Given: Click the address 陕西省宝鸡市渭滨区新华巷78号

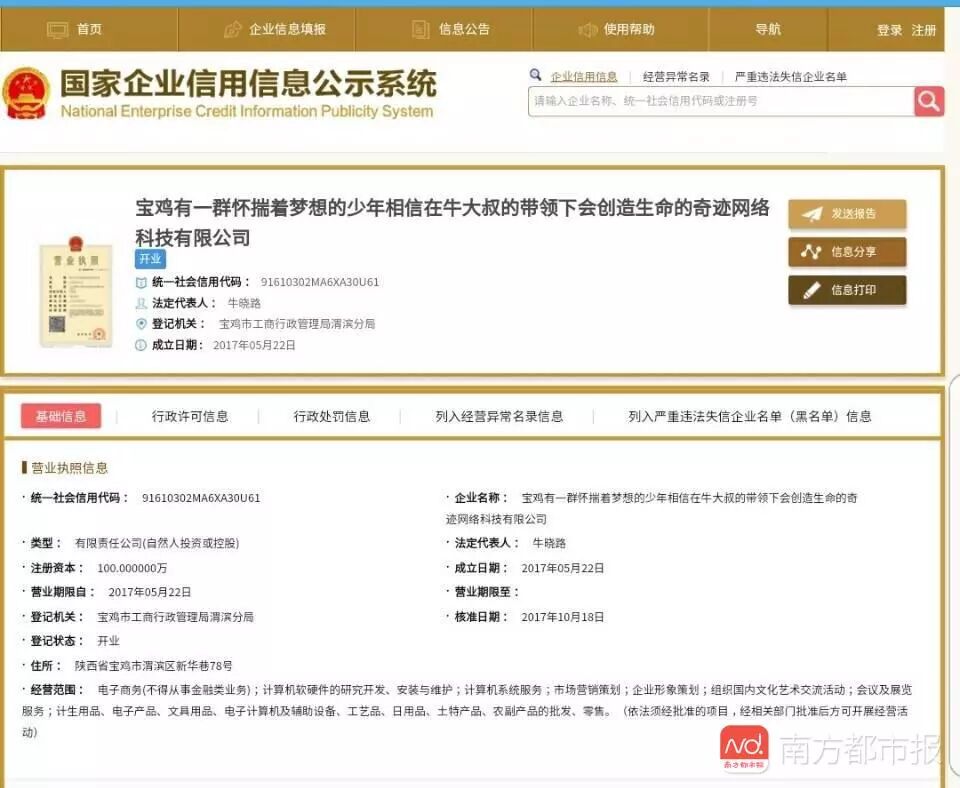Looking at the screenshot, I should [153, 666].
